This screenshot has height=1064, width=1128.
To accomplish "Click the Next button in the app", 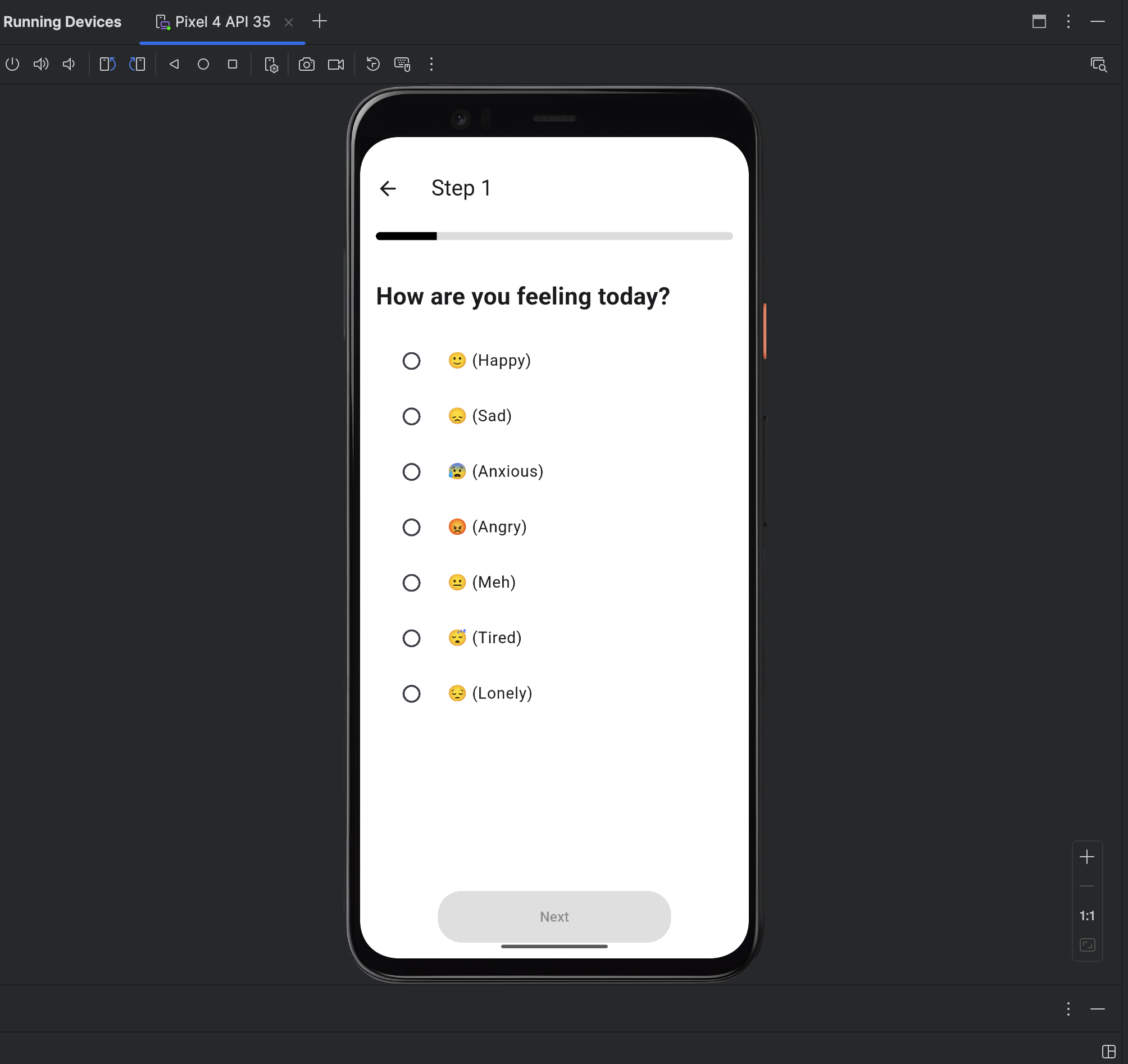I will click(554, 916).
